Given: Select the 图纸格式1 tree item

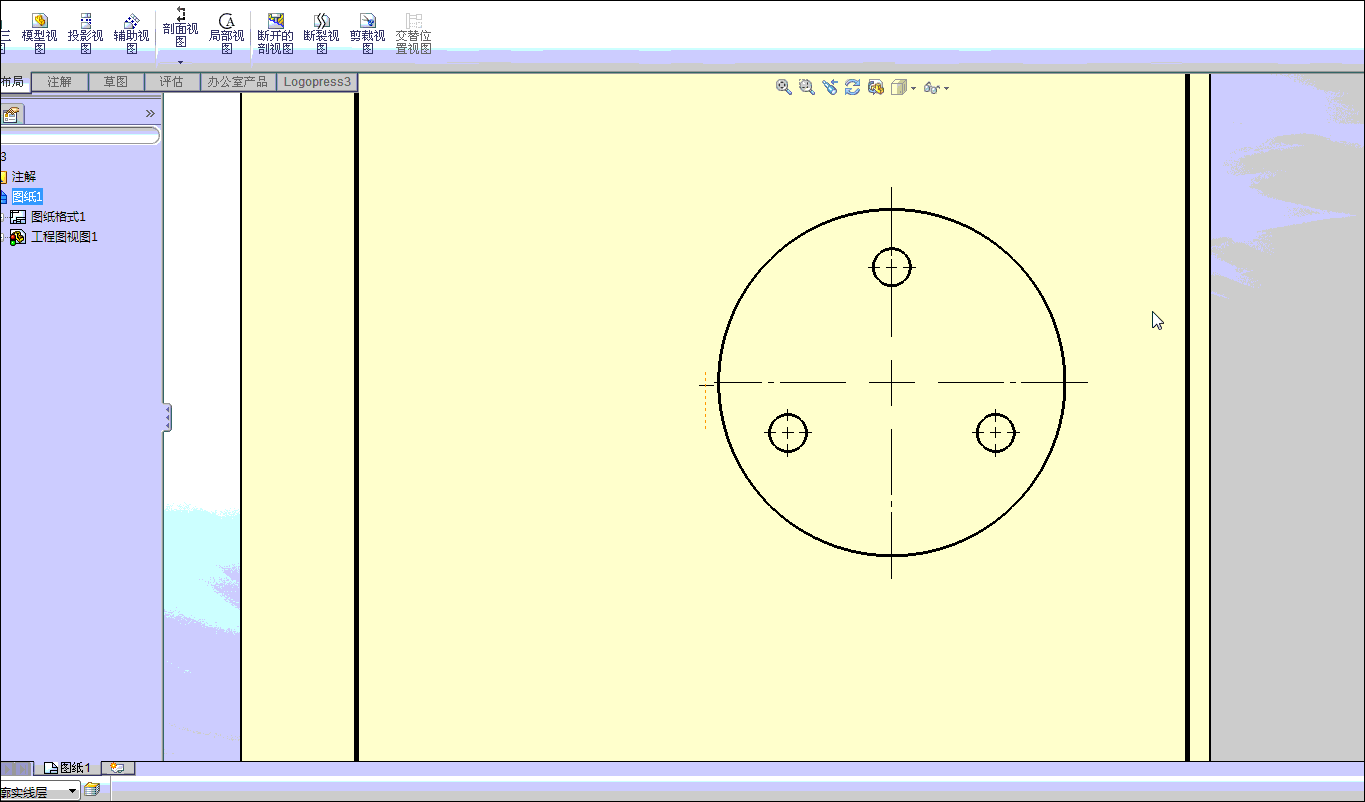Looking at the screenshot, I should pos(58,216).
